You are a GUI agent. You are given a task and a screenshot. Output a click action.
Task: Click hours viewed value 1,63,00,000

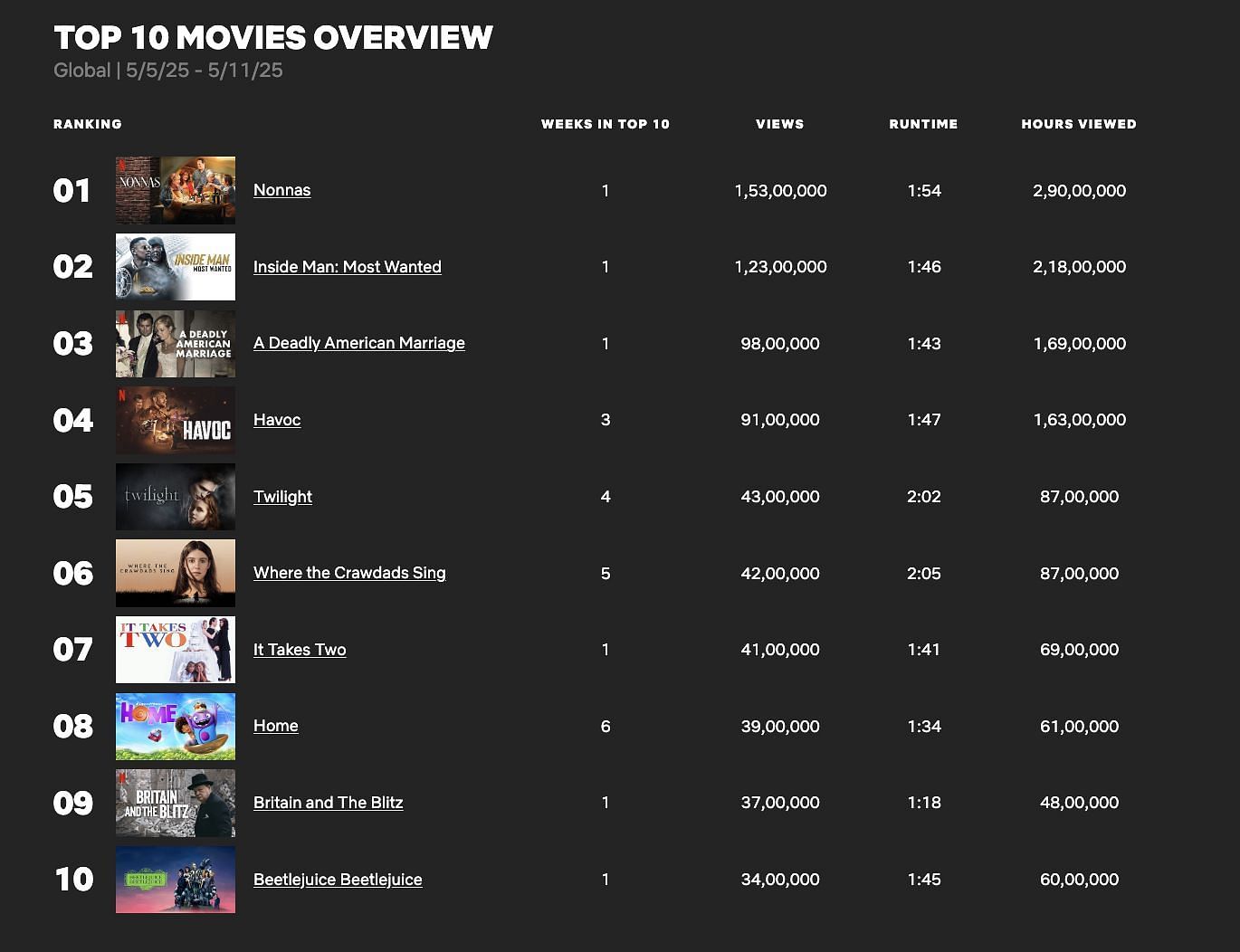pyautogui.click(x=1079, y=420)
